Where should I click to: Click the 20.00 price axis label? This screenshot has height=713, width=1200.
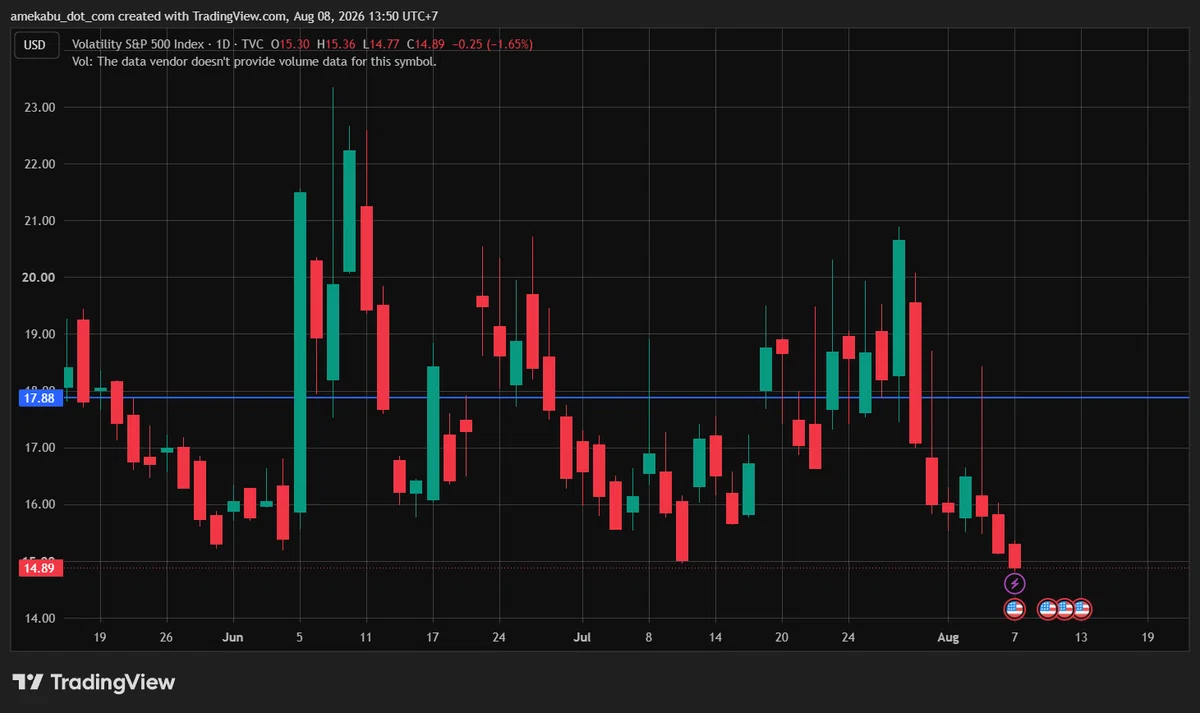click(x=38, y=277)
